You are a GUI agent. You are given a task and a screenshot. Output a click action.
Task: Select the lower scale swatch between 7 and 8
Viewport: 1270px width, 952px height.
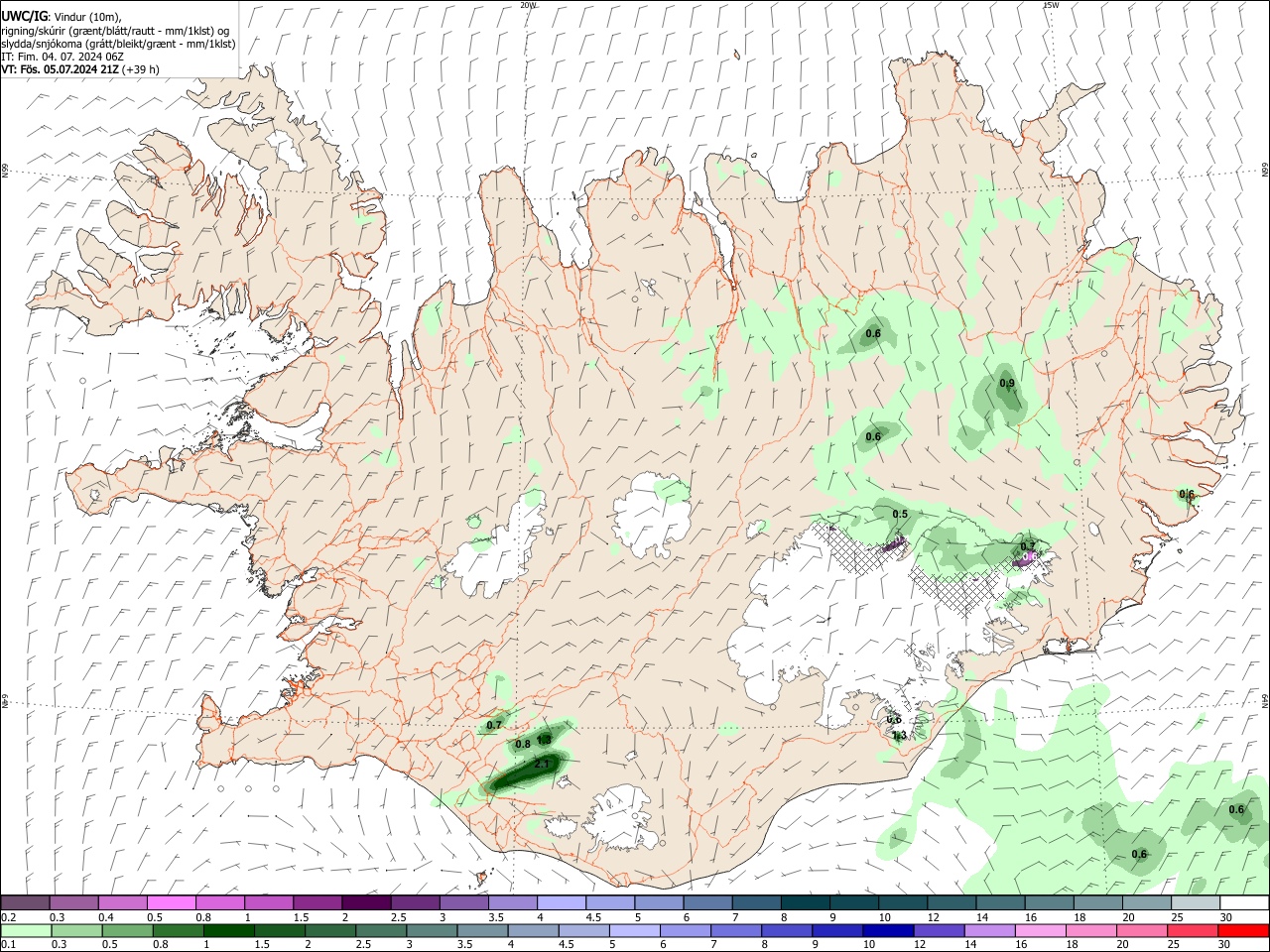coord(738,931)
